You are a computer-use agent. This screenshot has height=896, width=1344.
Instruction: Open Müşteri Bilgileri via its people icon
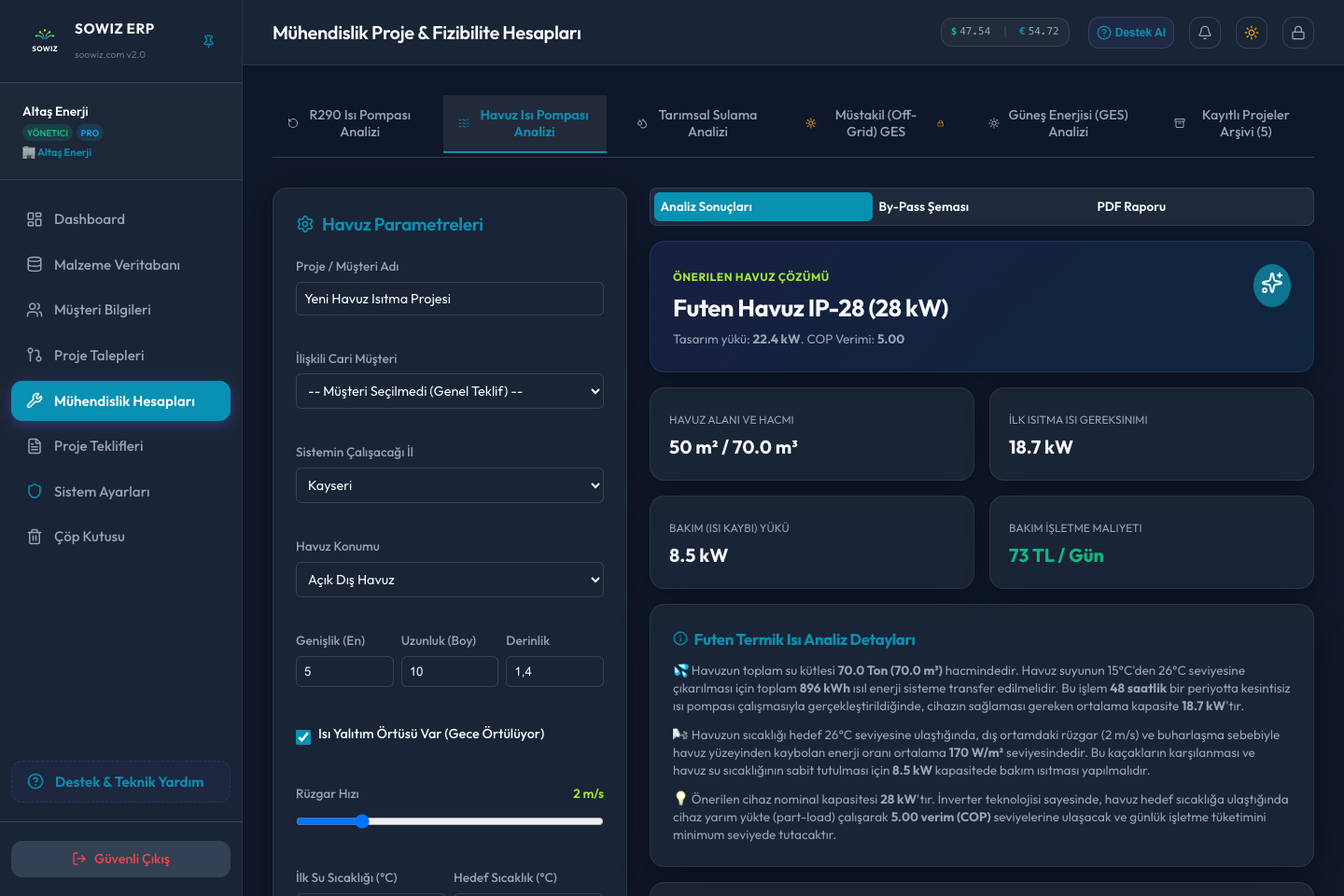point(35,310)
